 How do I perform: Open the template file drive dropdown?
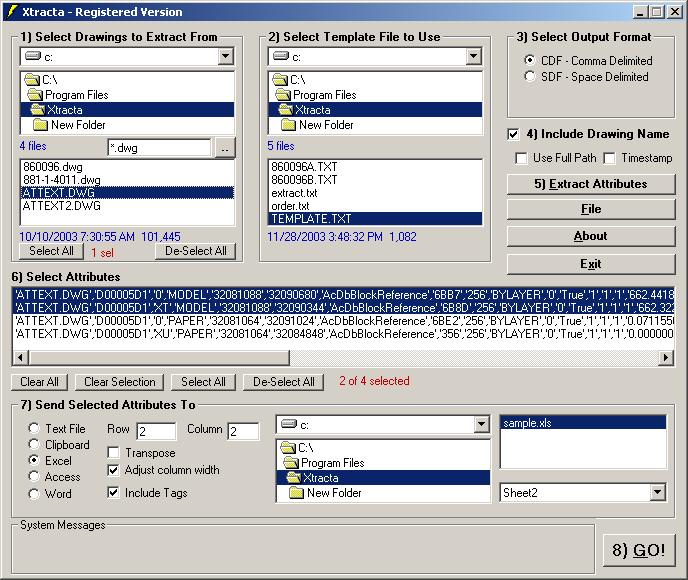click(x=473, y=56)
